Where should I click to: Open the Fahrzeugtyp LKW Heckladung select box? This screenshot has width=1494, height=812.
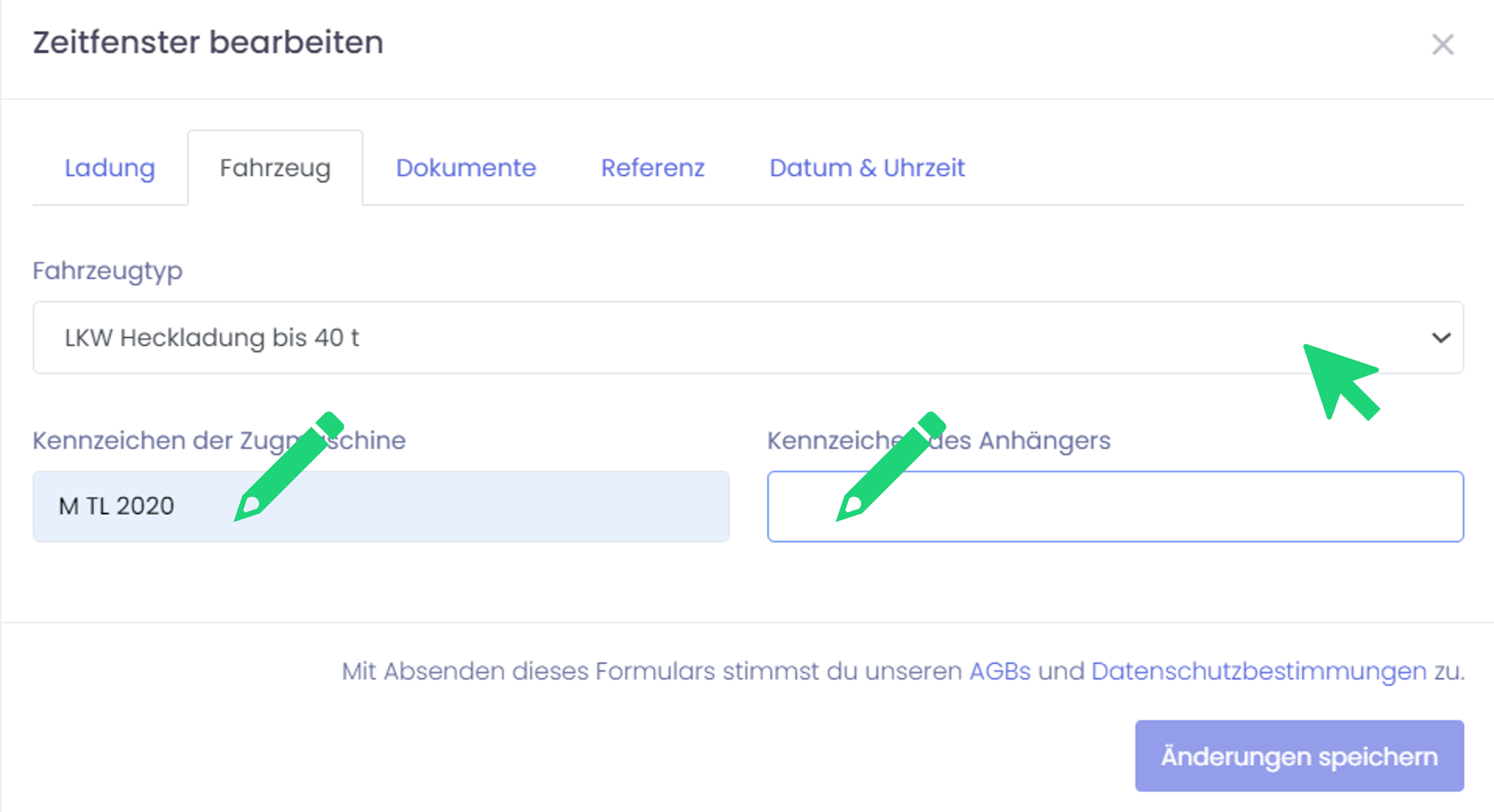[680, 337]
